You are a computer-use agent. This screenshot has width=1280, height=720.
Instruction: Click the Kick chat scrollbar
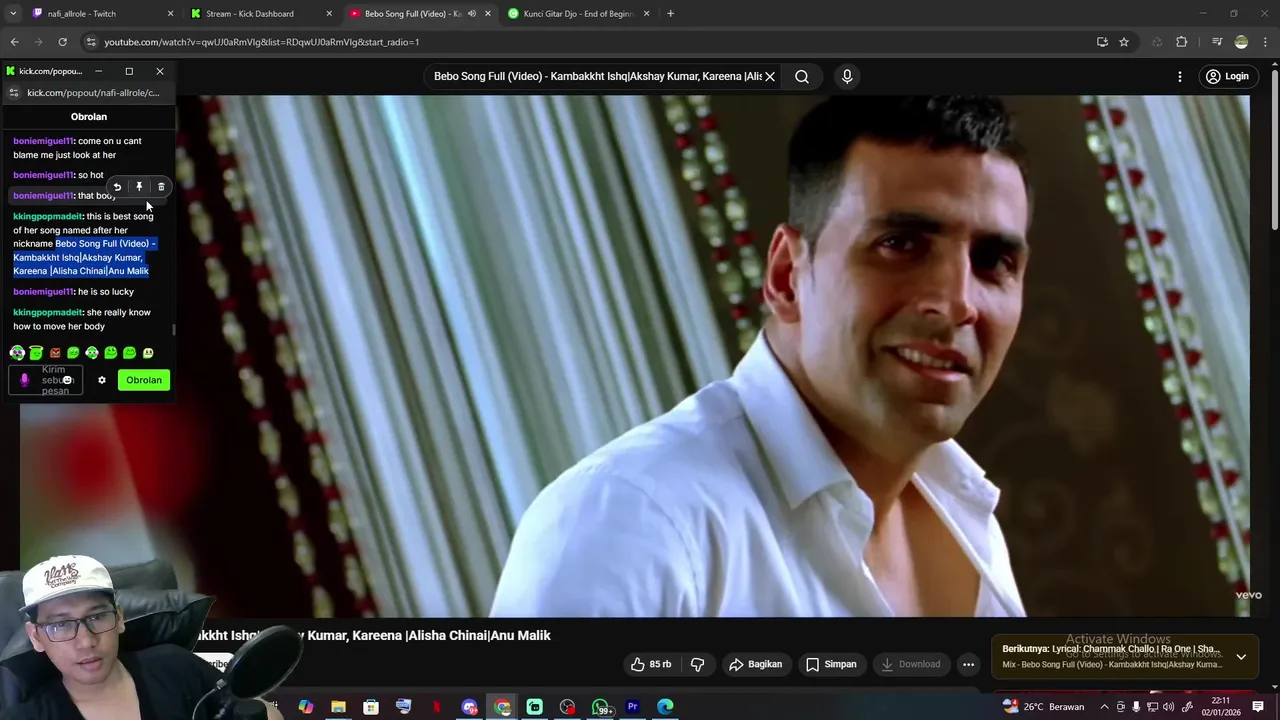tap(174, 329)
